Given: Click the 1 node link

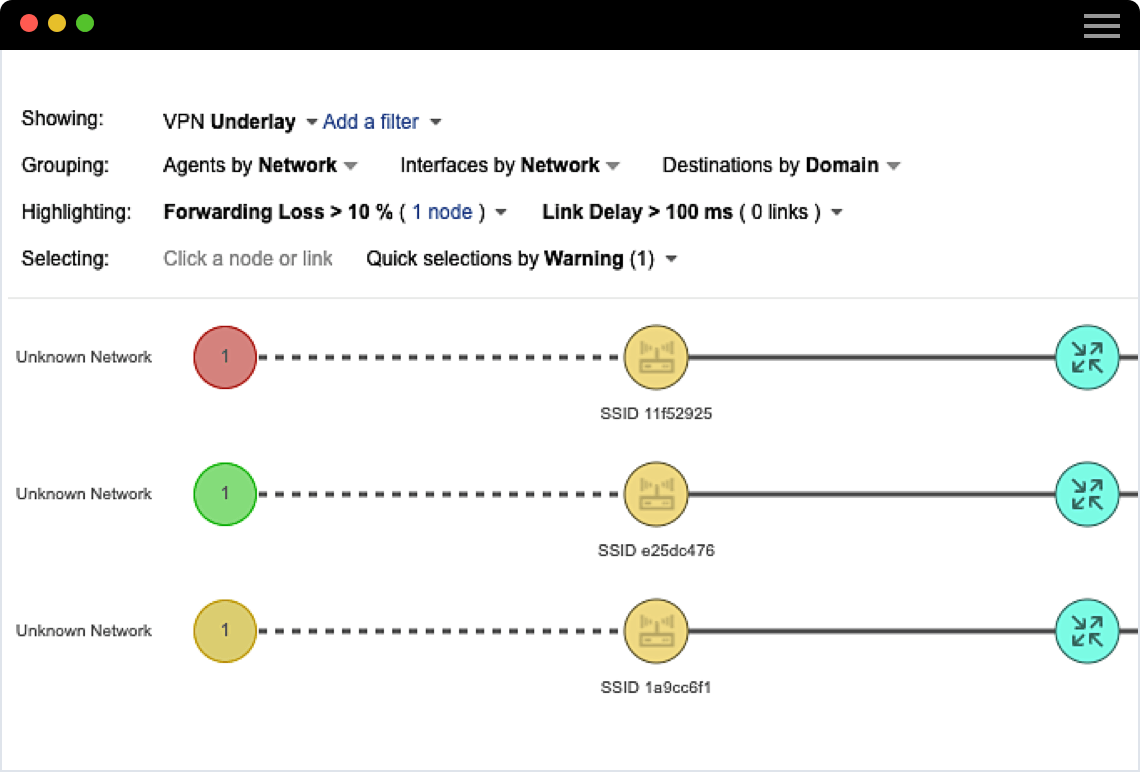Looking at the screenshot, I should coord(442,213).
